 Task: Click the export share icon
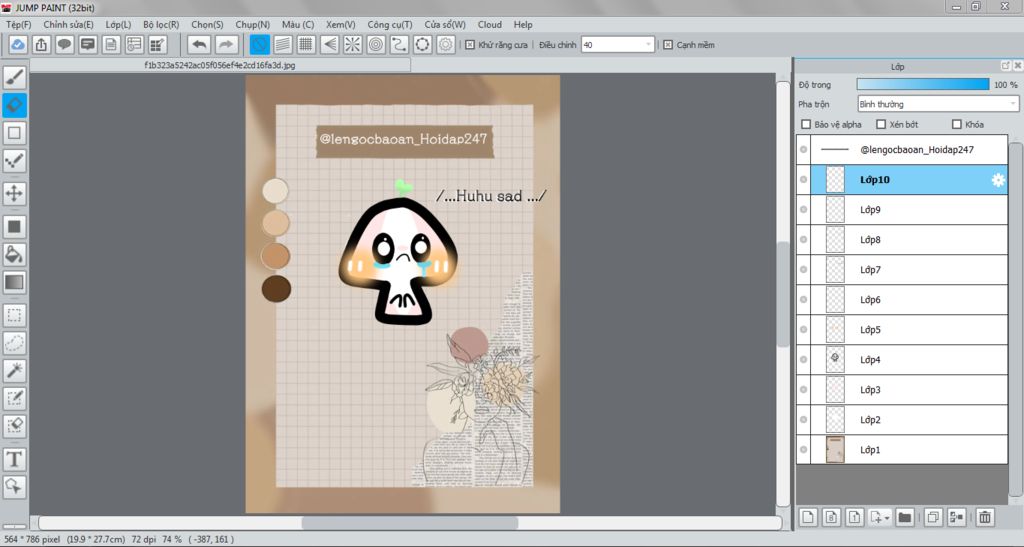click(x=41, y=44)
